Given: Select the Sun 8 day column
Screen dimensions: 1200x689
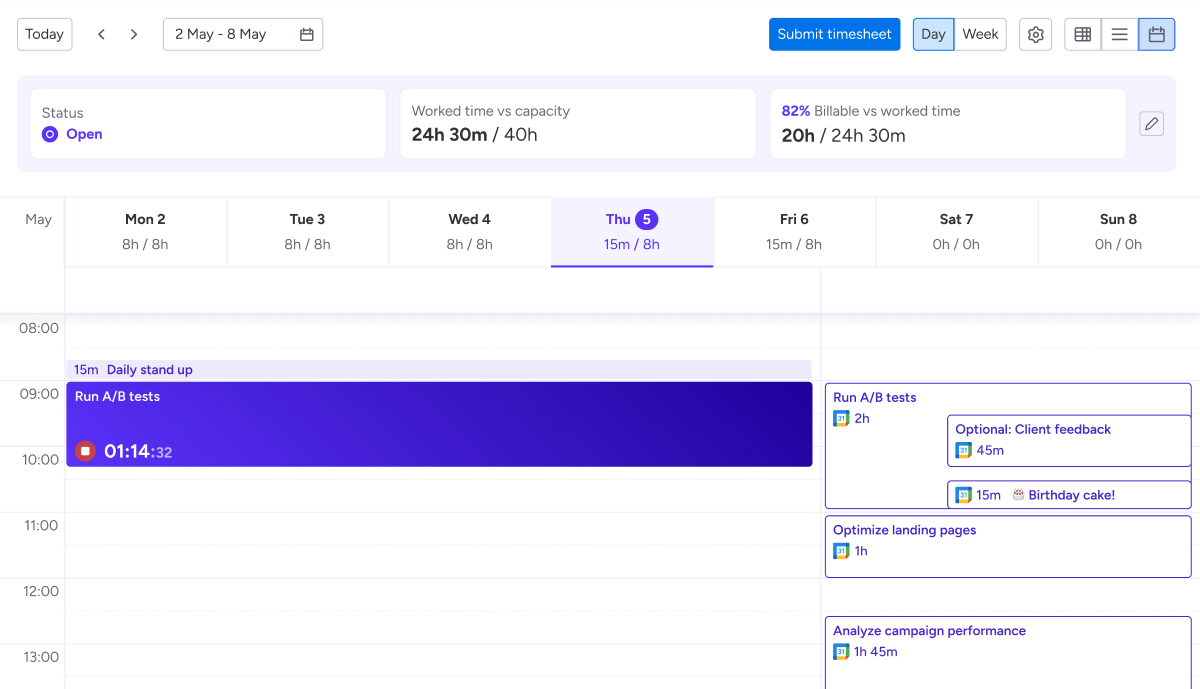Looking at the screenshot, I should pyautogui.click(x=1118, y=232).
